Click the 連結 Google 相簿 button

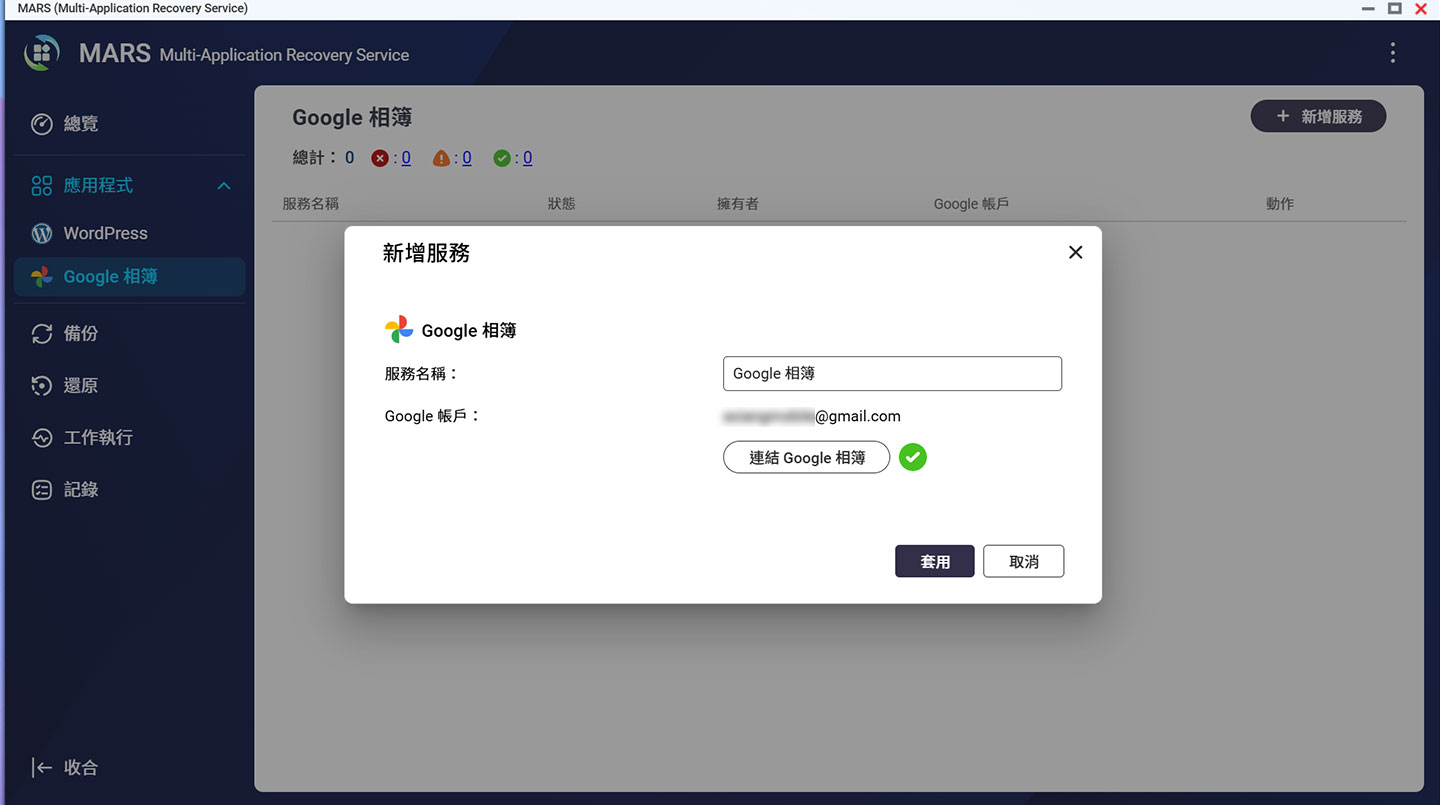click(x=806, y=457)
